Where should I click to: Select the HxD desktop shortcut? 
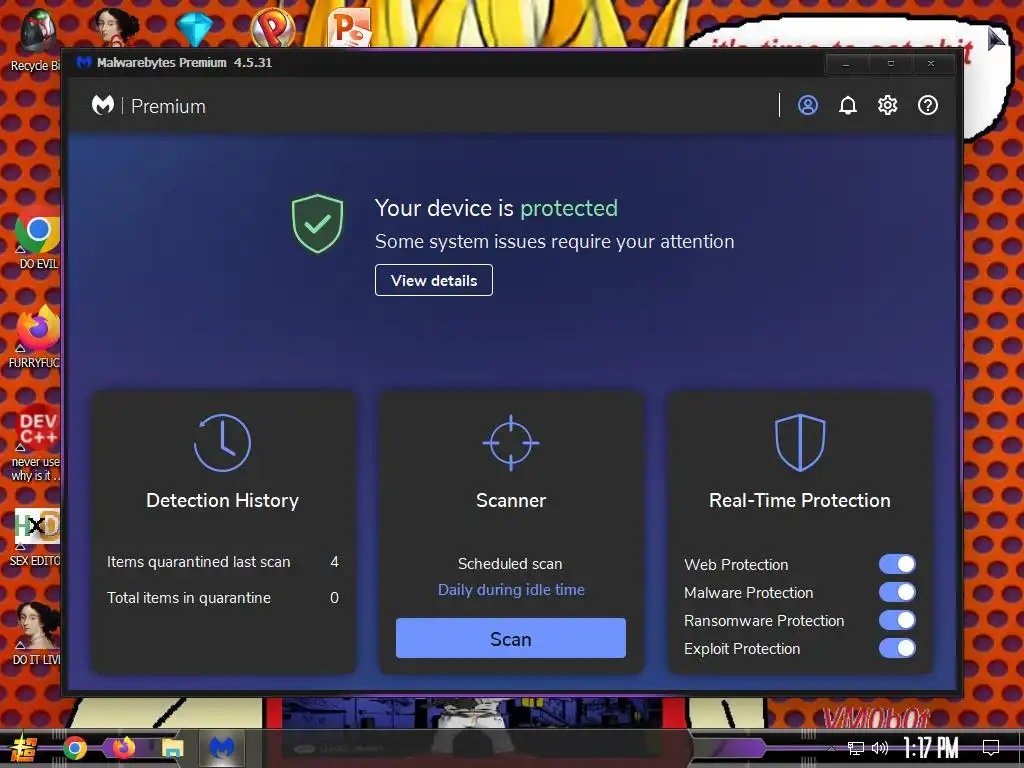[x=37, y=537]
